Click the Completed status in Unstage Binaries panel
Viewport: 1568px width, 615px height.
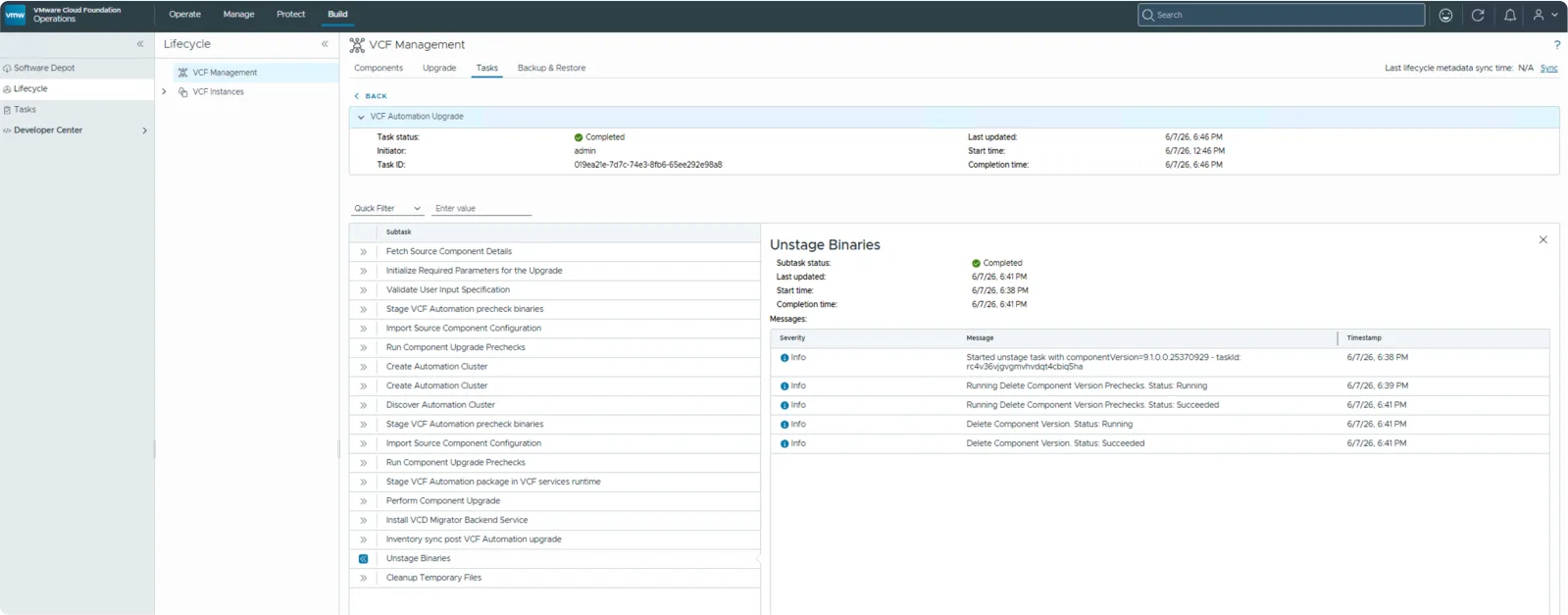[996, 264]
